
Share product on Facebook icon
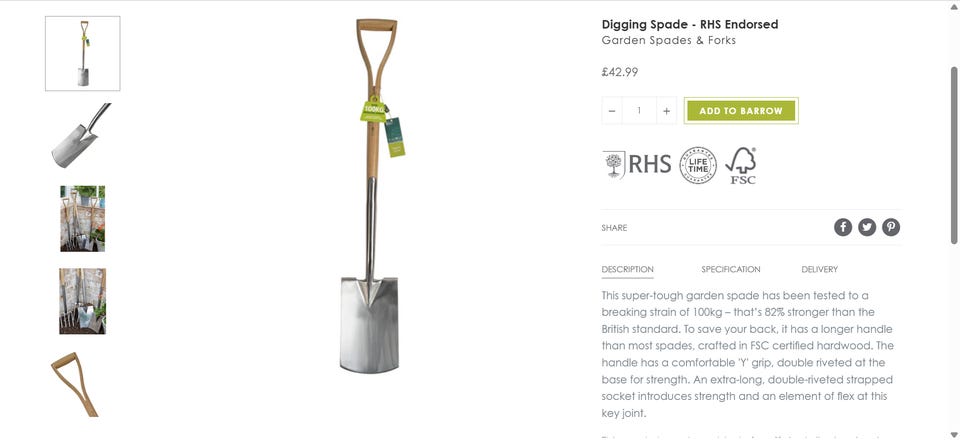[842, 228]
